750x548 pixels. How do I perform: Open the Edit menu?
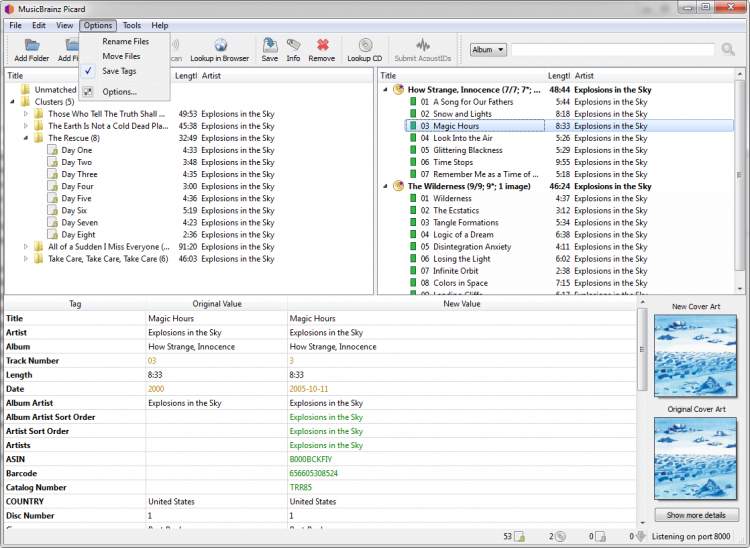tap(39, 25)
